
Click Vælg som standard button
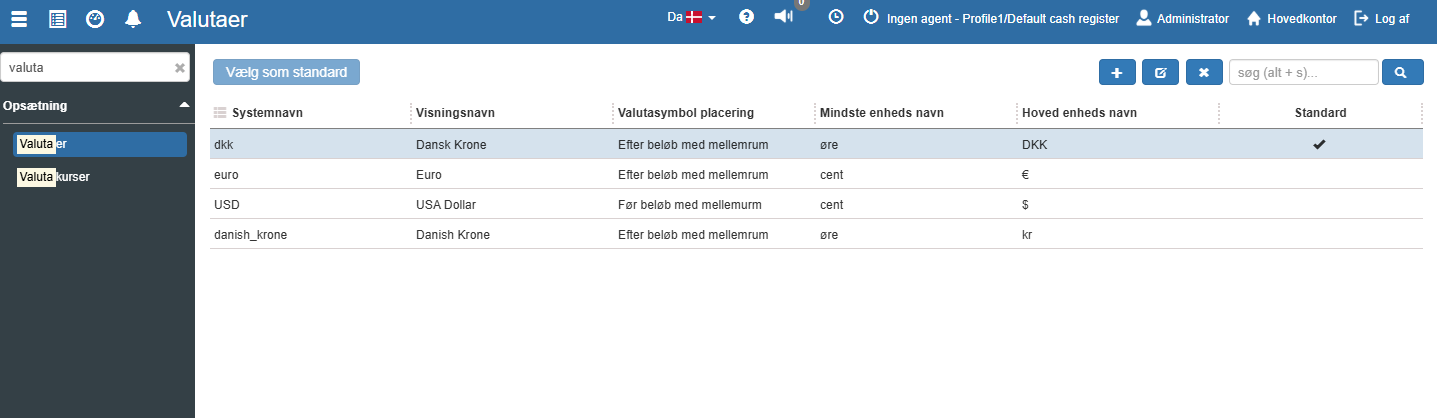click(x=286, y=72)
